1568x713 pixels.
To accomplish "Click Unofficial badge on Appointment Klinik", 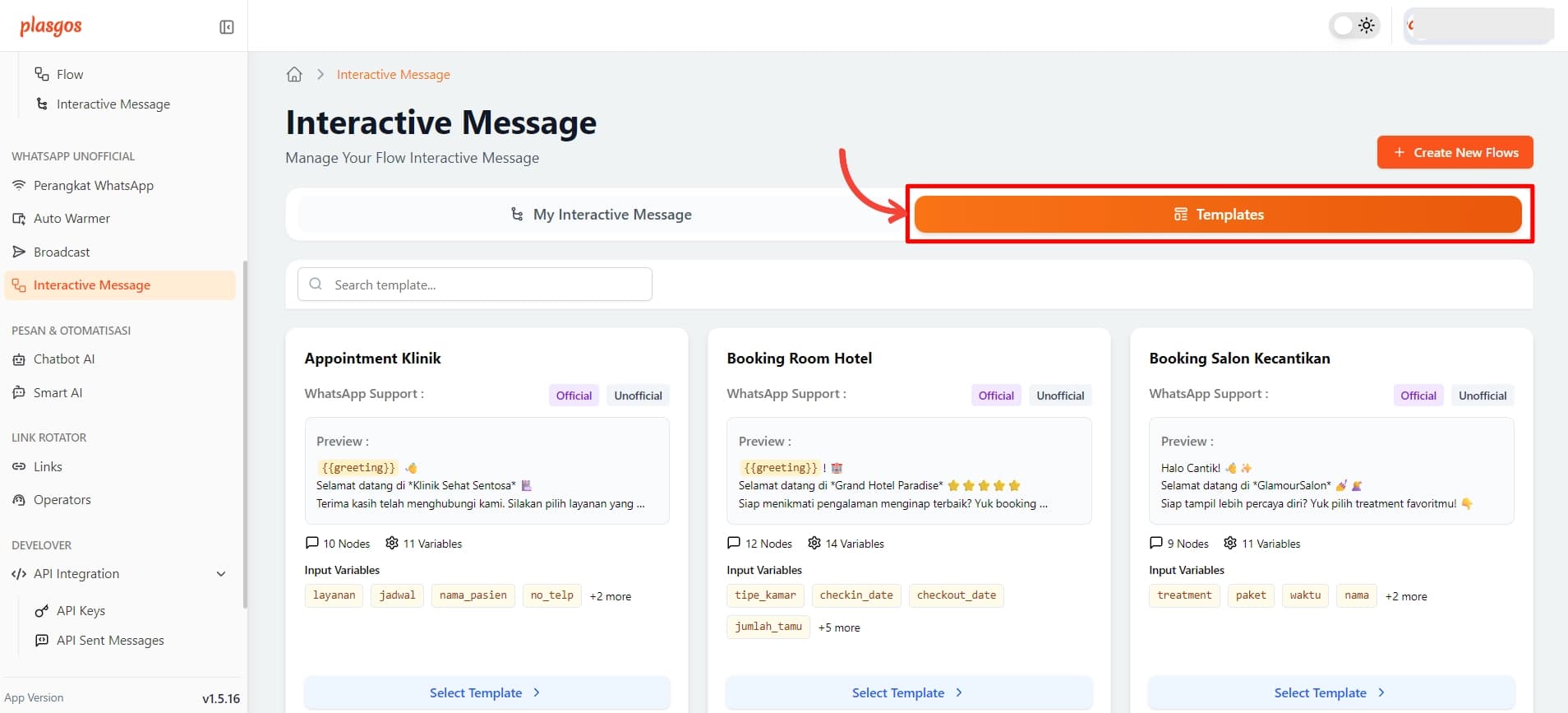I will pos(638,396).
